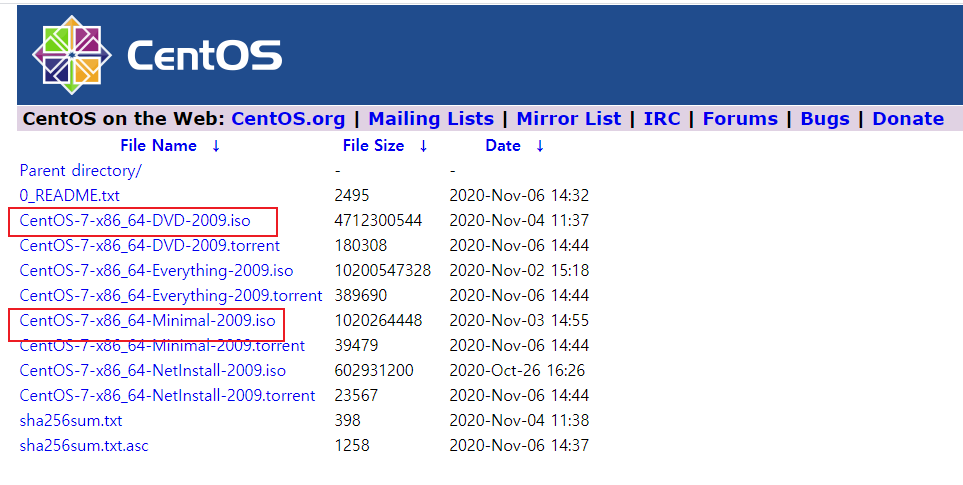Sort by File Name arrow

[216, 146]
